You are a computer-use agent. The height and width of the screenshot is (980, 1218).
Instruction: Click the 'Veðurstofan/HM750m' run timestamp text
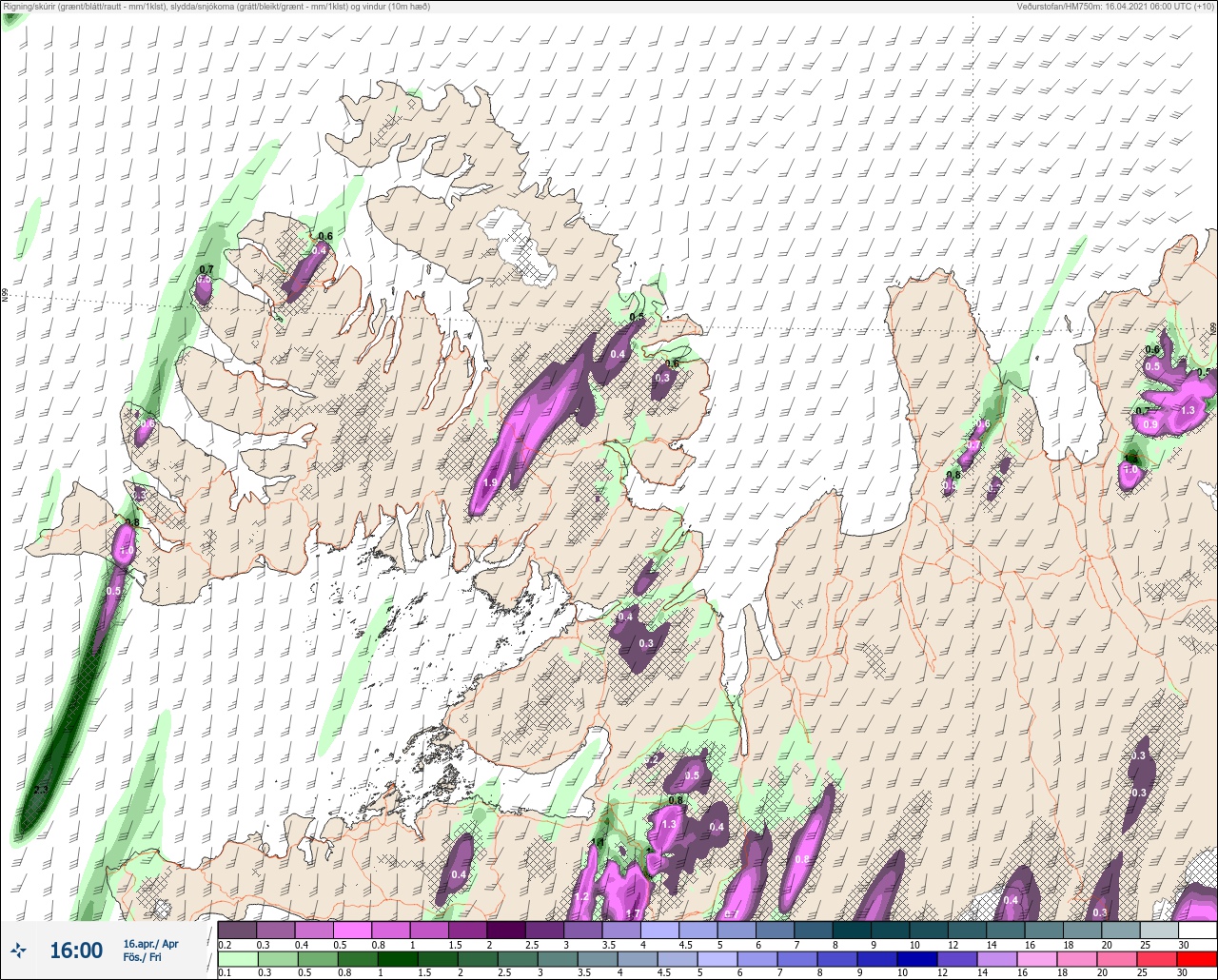[1117, 6]
